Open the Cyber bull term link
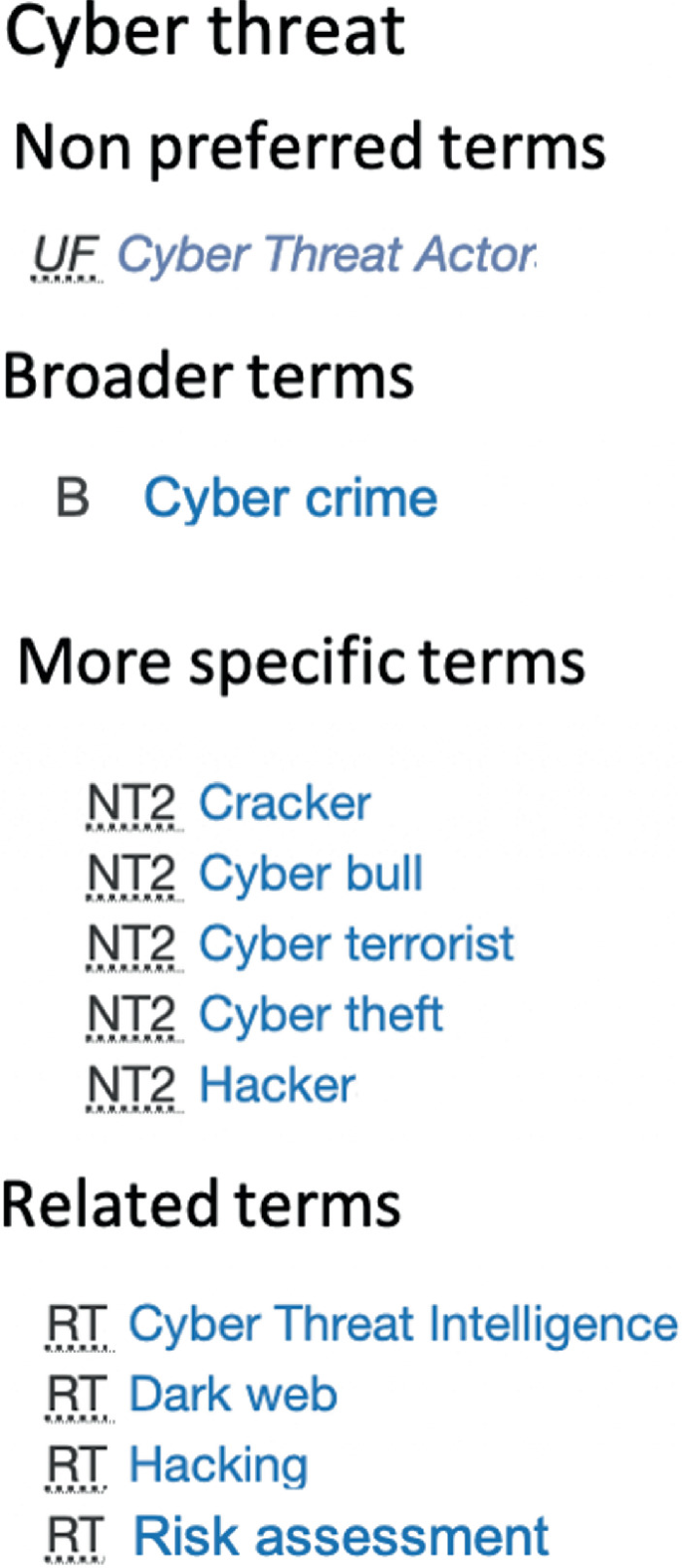This screenshot has height=1568, width=682. pyautogui.click(x=311, y=874)
